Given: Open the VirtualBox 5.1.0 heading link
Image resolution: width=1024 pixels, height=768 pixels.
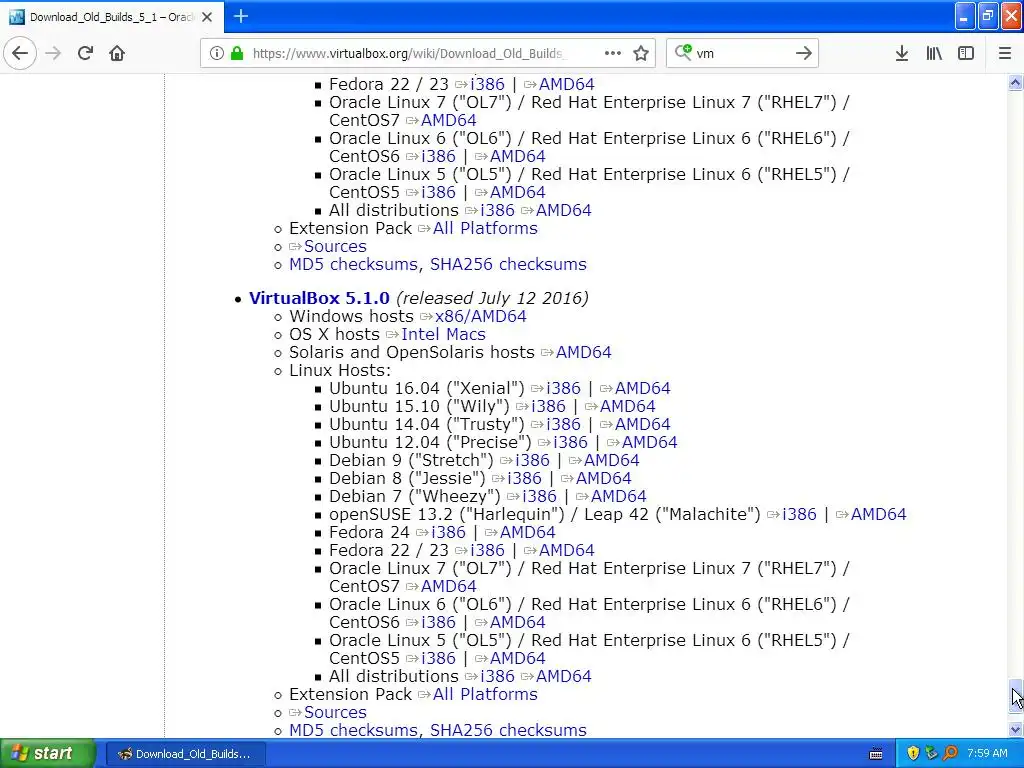Looking at the screenshot, I should 319,298.
